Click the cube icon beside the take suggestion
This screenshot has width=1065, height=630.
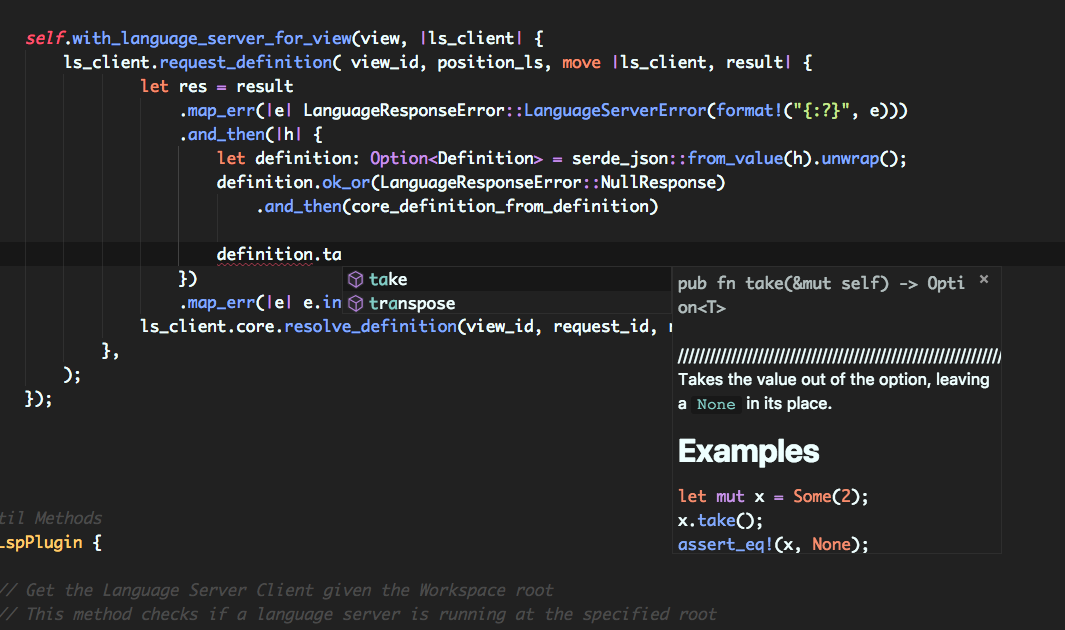click(356, 279)
